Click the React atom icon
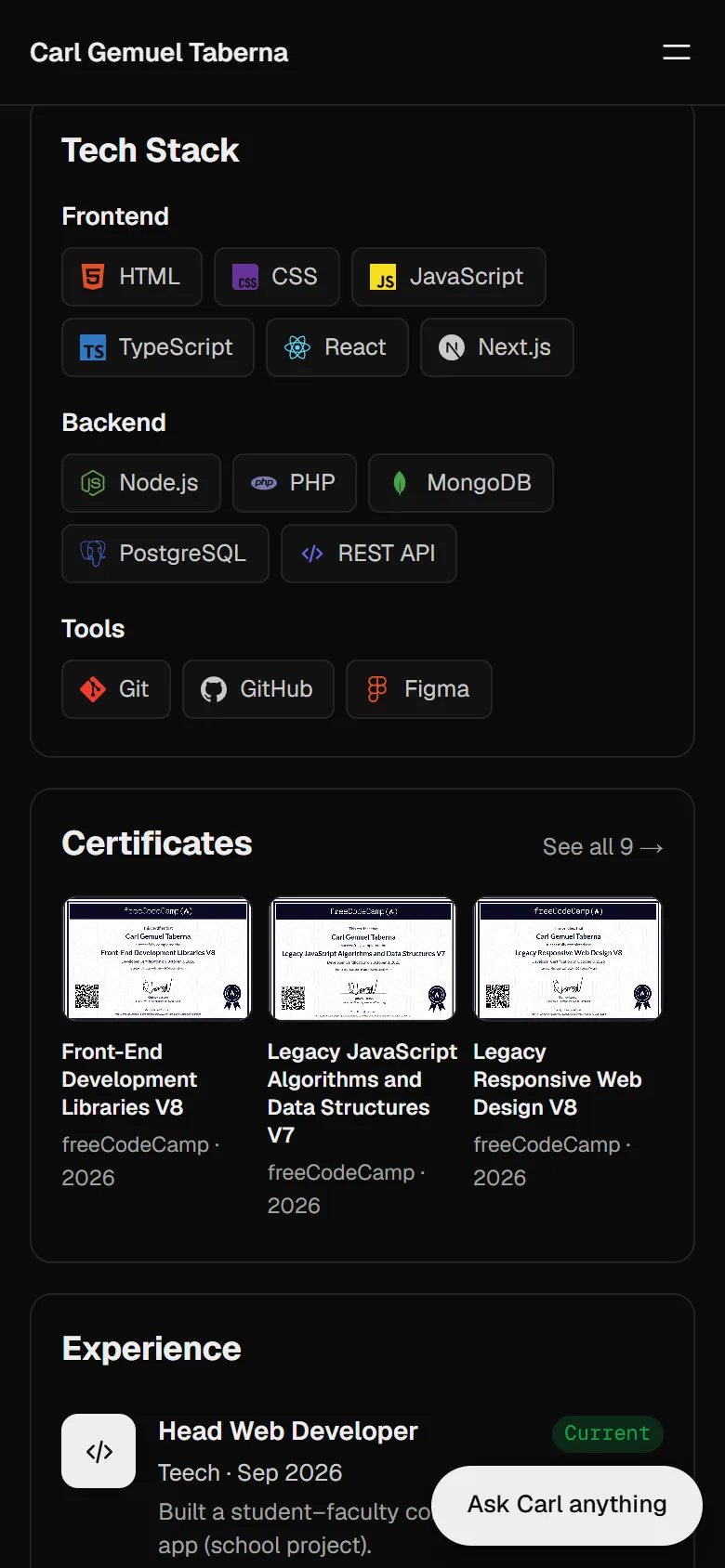This screenshot has width=725, height=1568. point(297,347)
